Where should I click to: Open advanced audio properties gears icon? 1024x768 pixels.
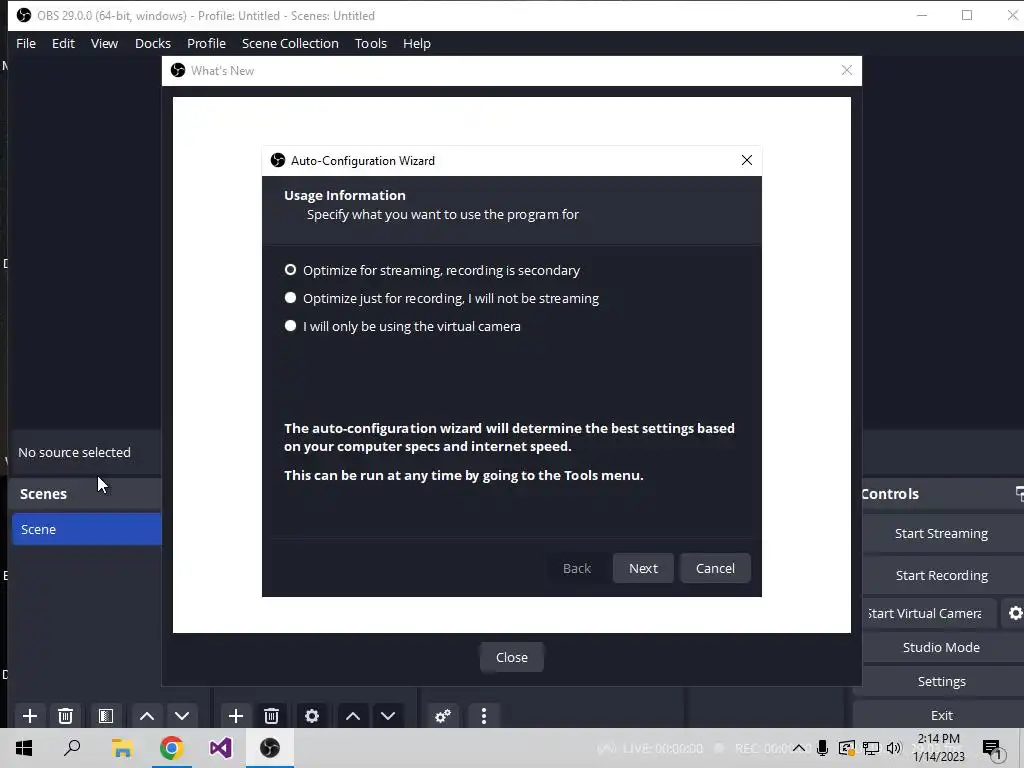[443, 716]
